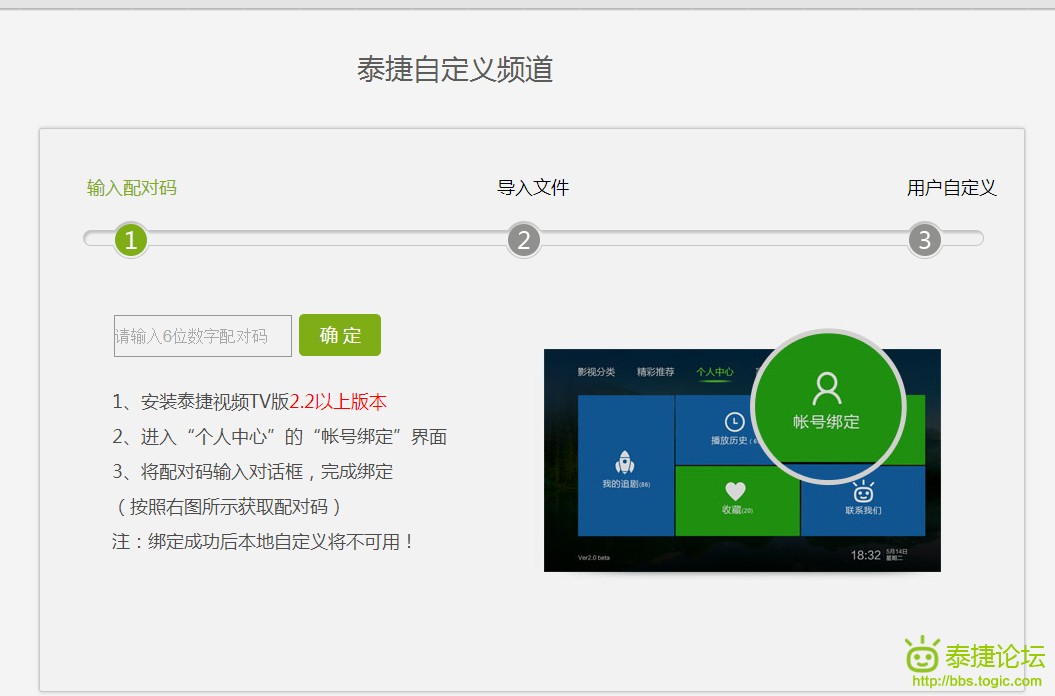Click the 18:32 time in the preview
Screen dimensions: 1055x696
point(865,555)
